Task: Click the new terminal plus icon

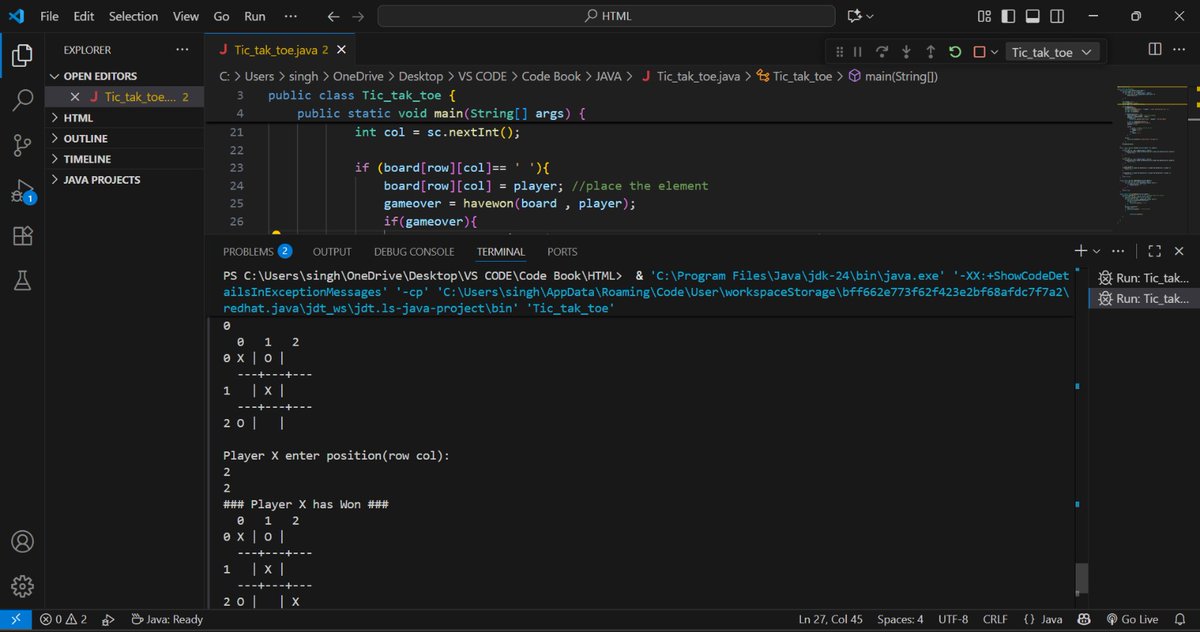Action: (x=1081, y=251)
